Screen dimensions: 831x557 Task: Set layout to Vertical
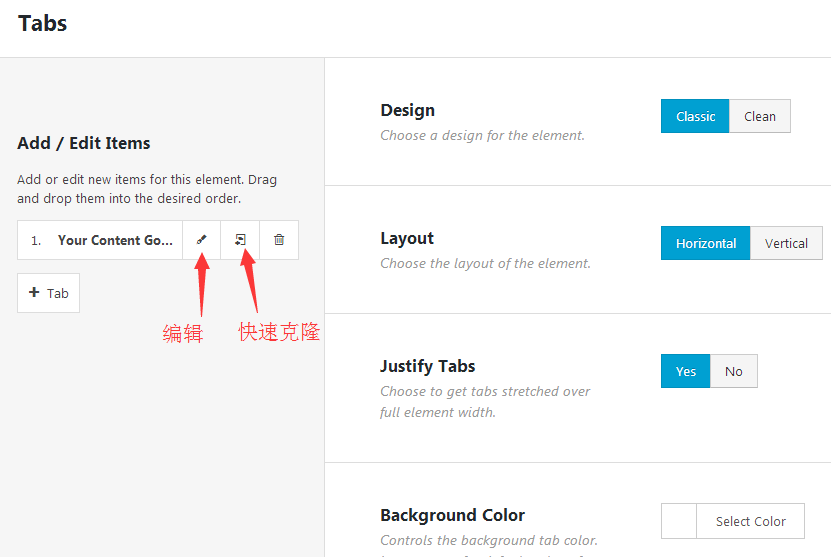click(786, 243)
